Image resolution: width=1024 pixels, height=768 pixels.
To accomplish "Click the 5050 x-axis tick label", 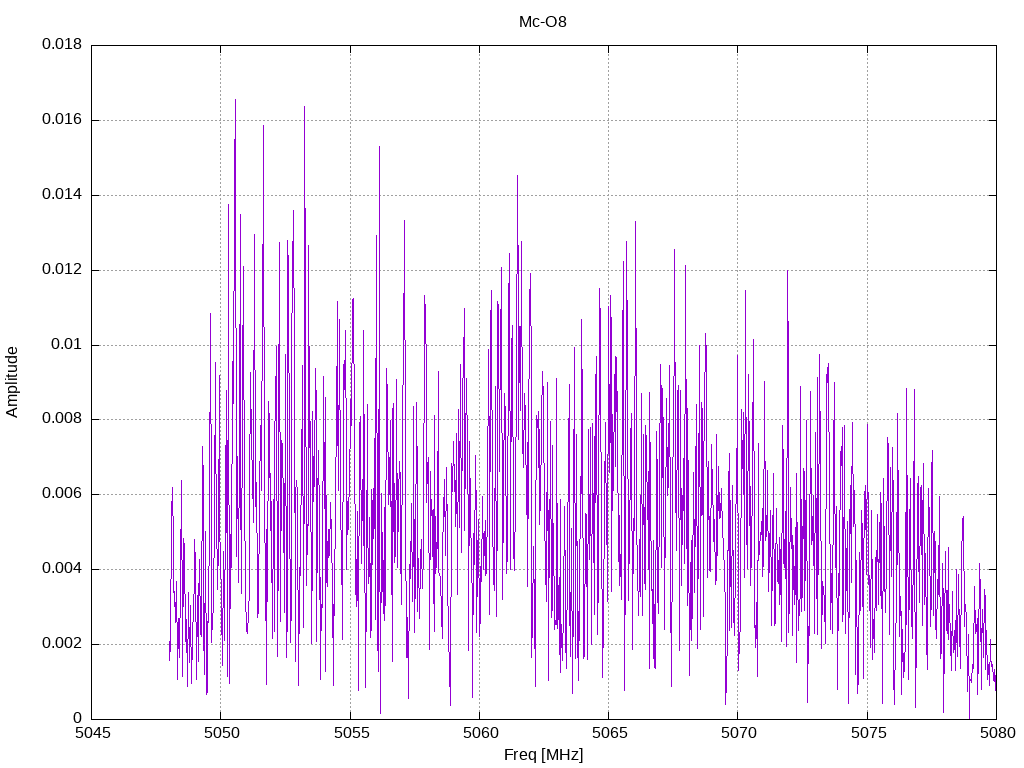I will [x=221, y=733].
